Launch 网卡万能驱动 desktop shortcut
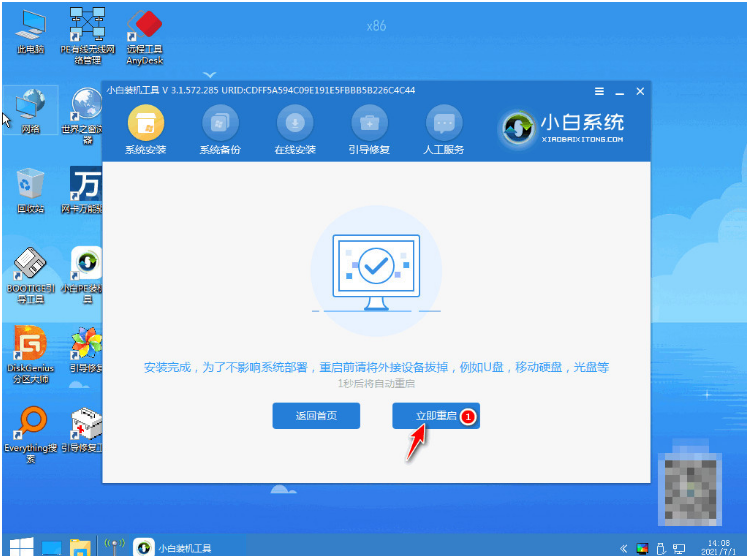The height and width of the screenshot is (556, 747). (x=83, y=190)
